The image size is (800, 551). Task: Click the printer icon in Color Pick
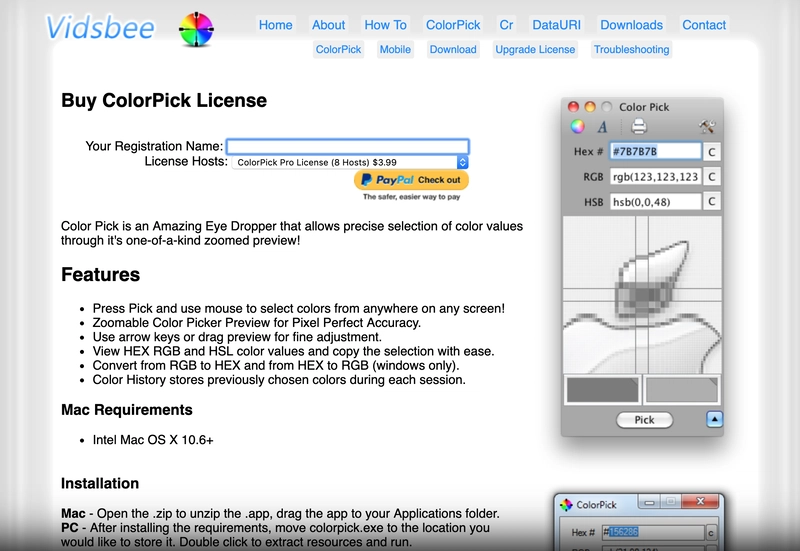pyautogui.click(x=639, y=126)
